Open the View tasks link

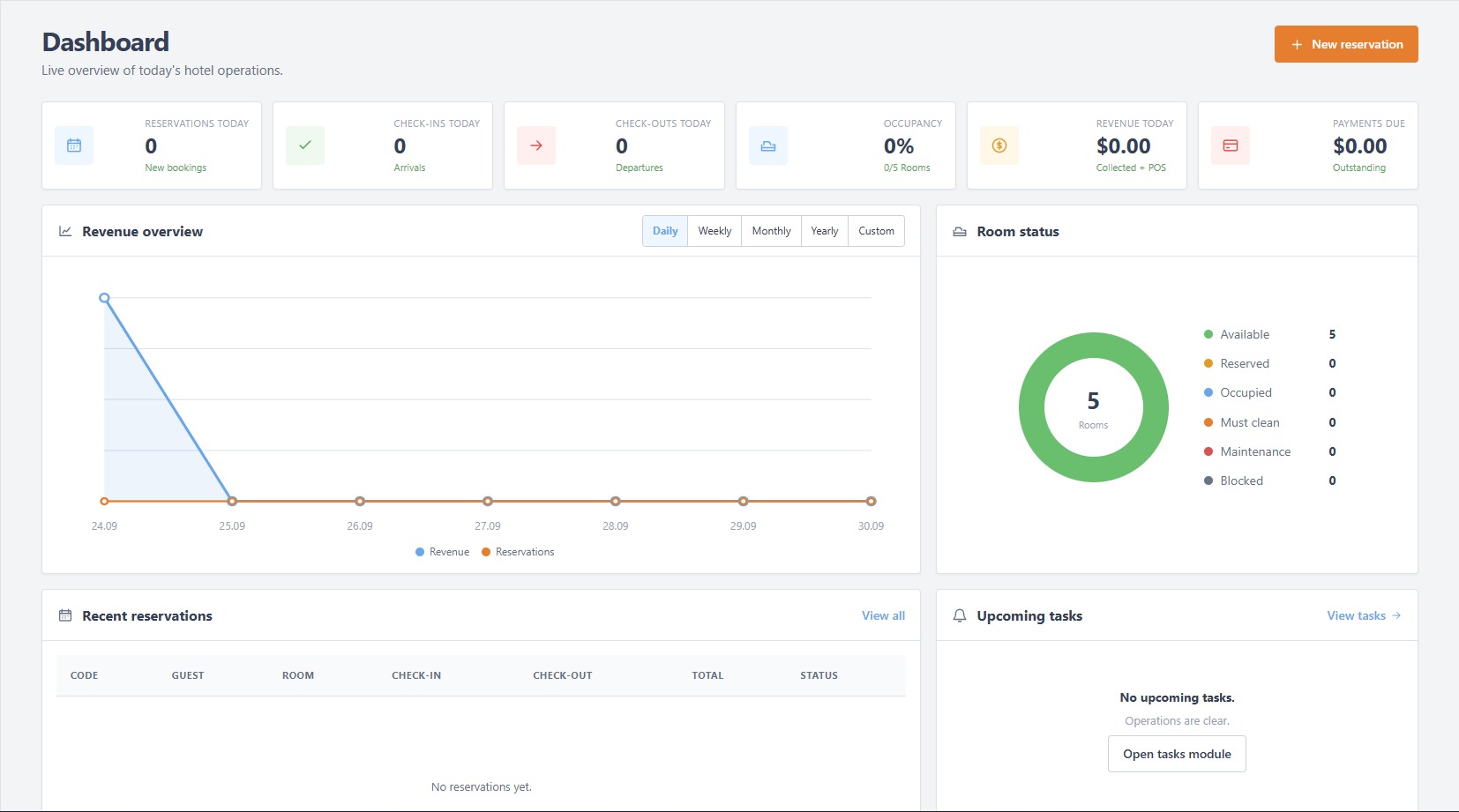(x=1364, y=615)
